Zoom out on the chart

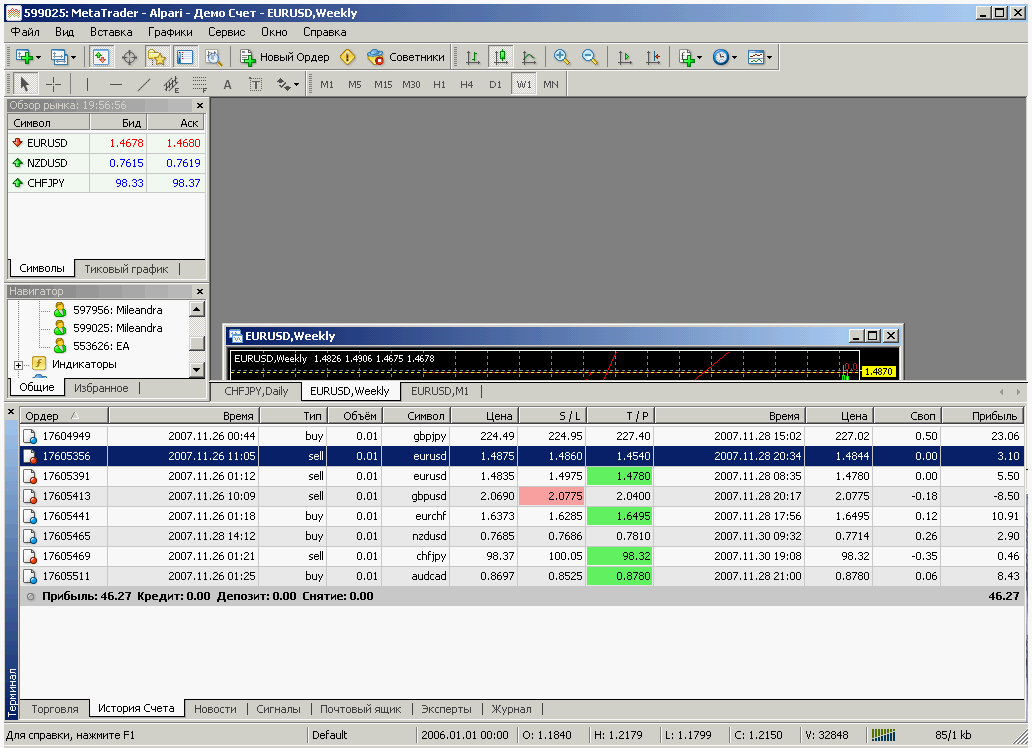click(589, 57)
